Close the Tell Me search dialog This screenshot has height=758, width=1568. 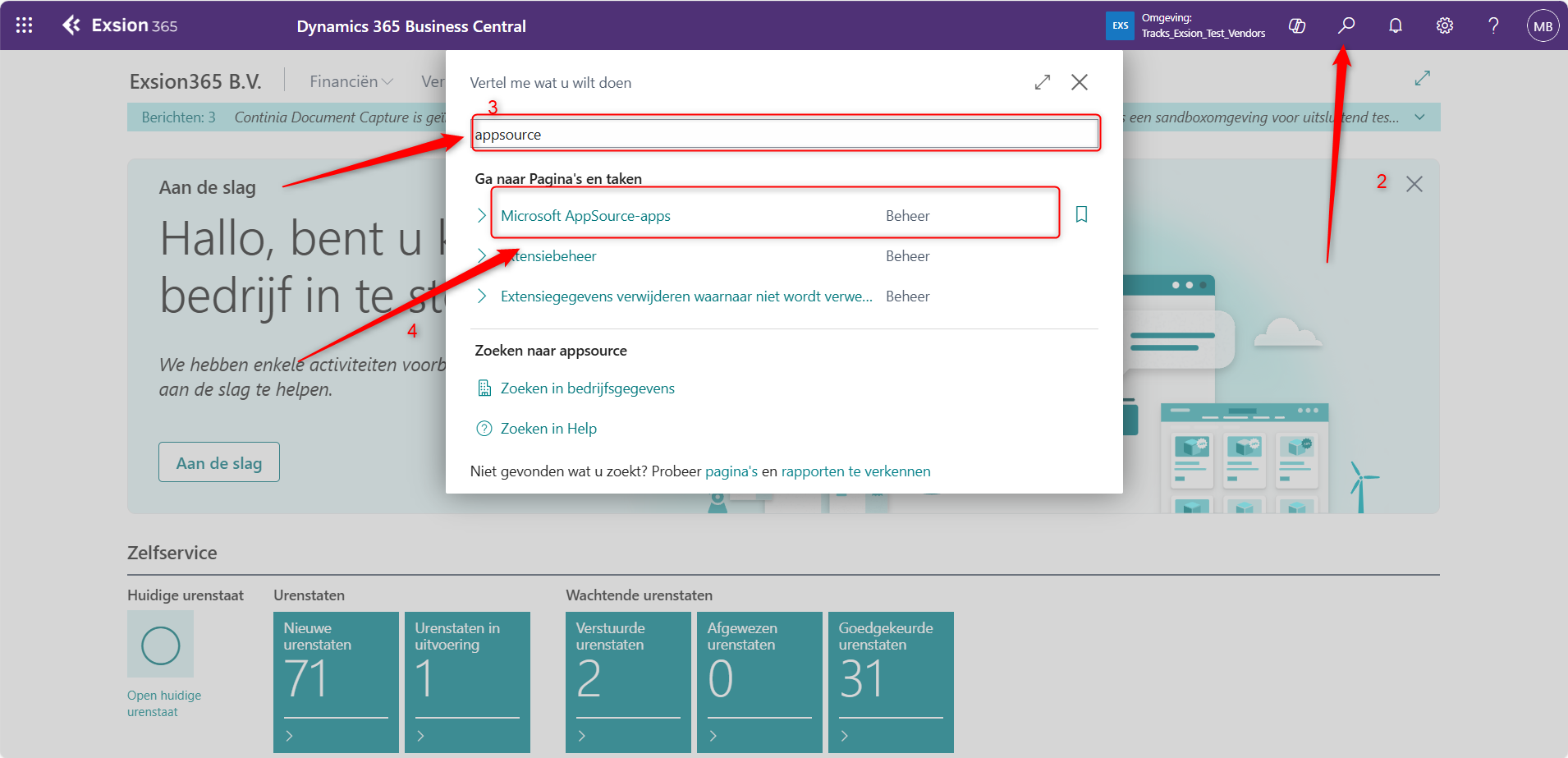(x=1080, y=82)
